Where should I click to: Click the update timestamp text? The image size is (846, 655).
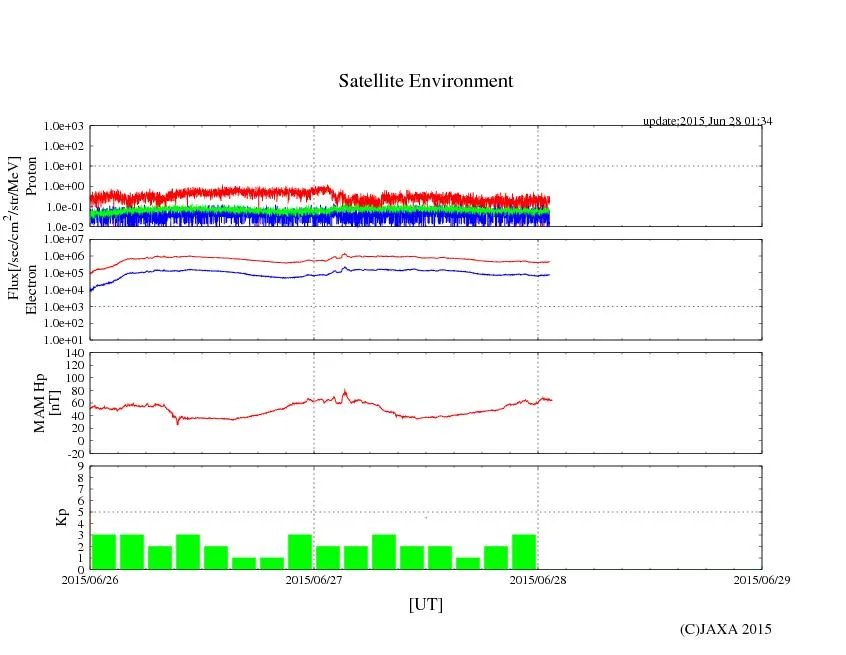[x=707, y=121]
